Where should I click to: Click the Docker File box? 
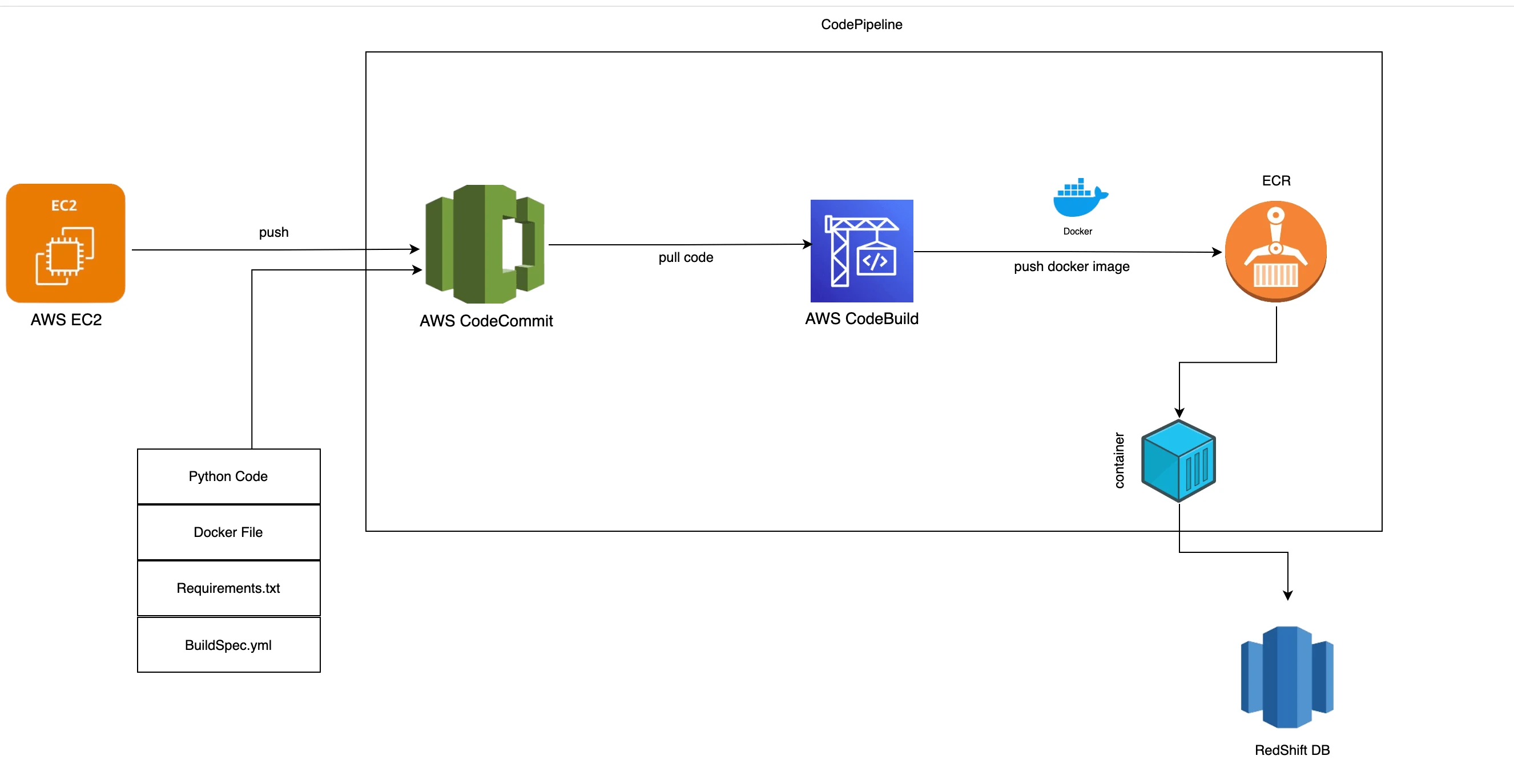point(228,532)
